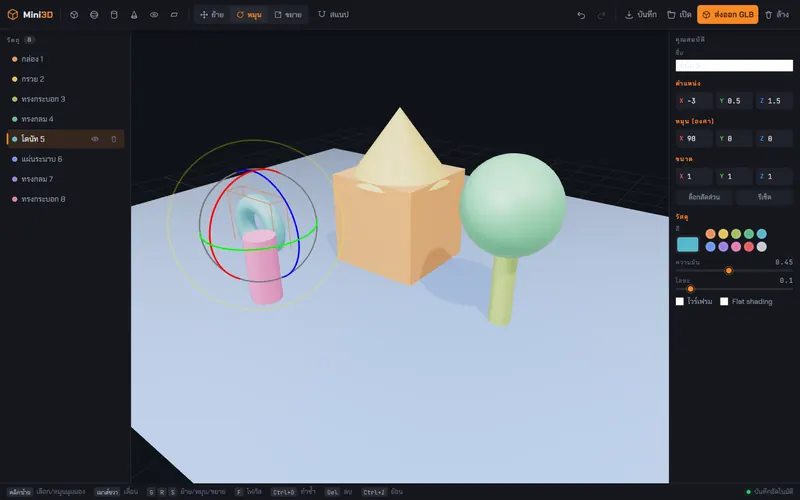The height and width of the screenshot is (500, 800).
Task: Add a cone primitive from the toolbar
Action: (x=134, y=15)
